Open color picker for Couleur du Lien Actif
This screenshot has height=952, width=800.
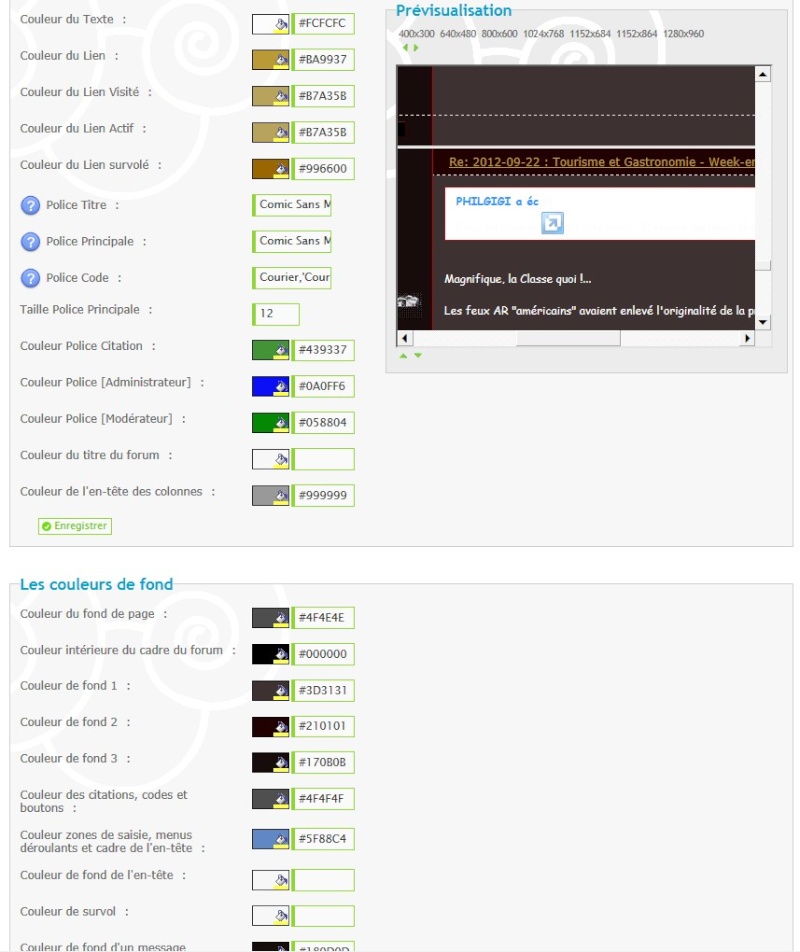271,132
